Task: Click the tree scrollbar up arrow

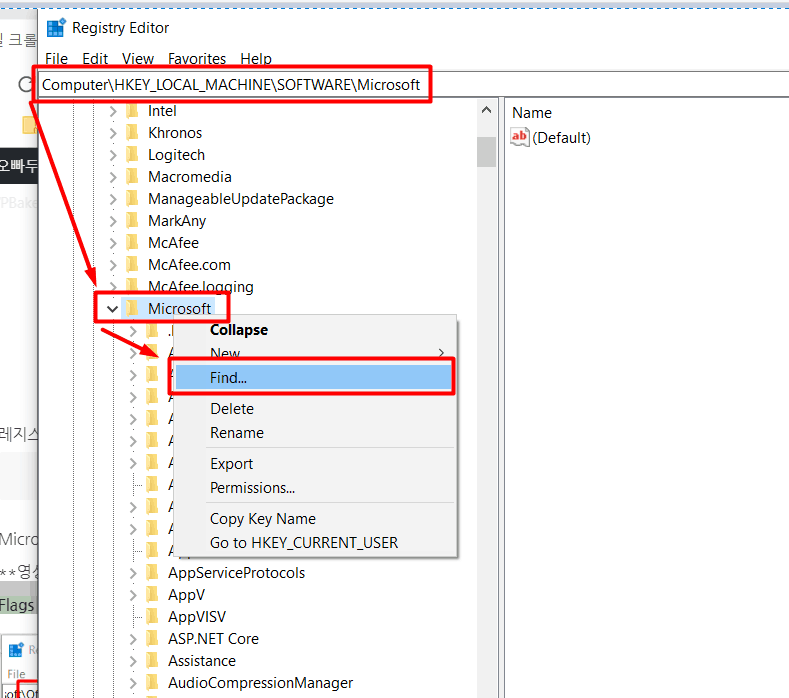Action: coord(487,110)
